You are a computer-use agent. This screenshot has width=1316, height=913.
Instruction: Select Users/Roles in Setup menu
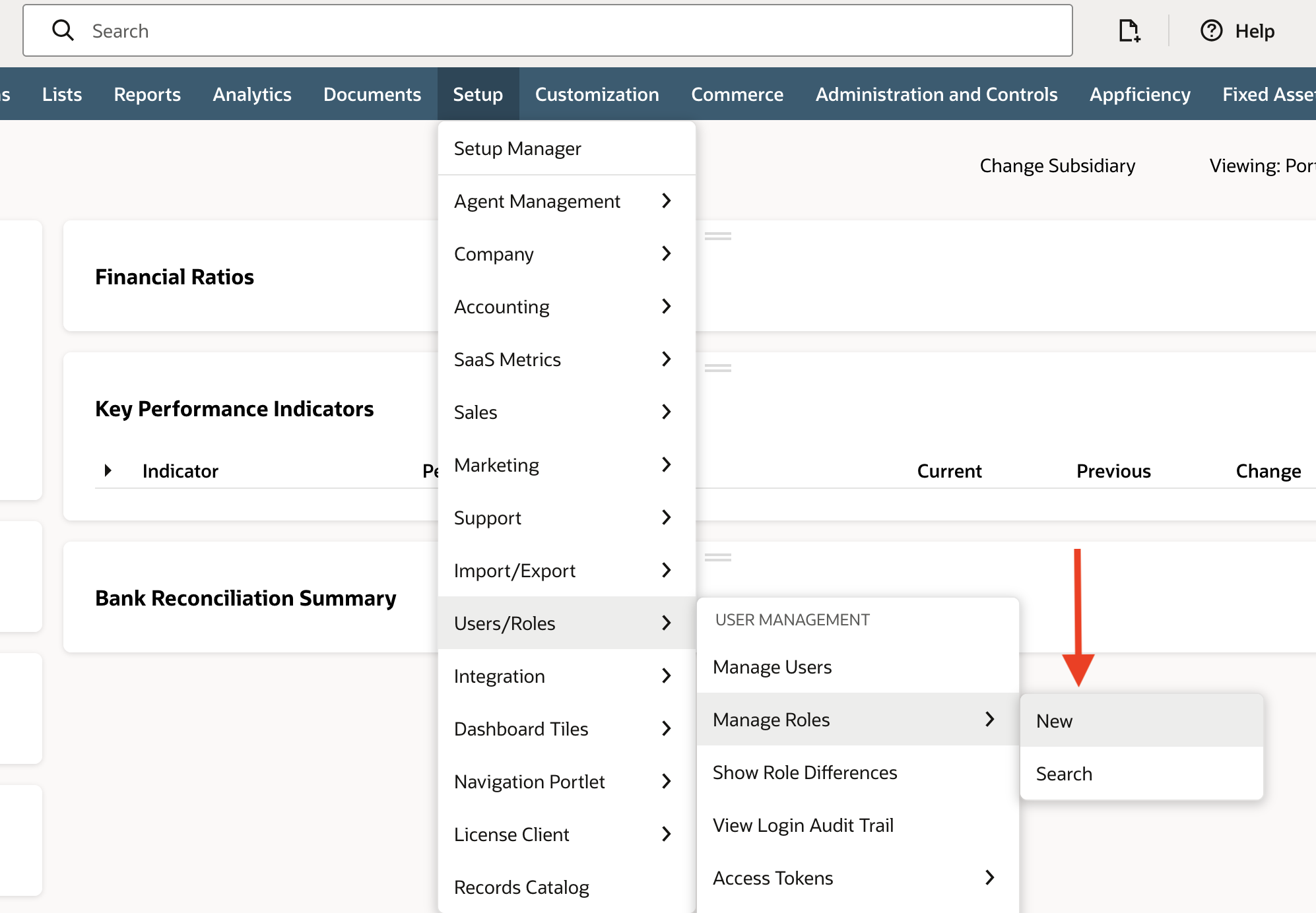tap(567, 623)
